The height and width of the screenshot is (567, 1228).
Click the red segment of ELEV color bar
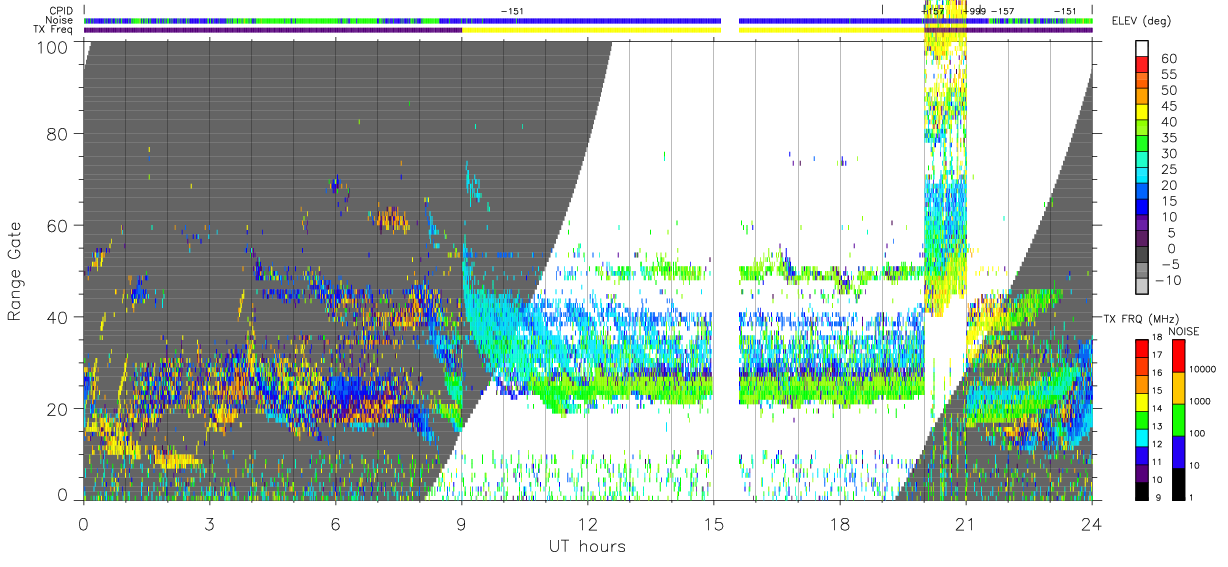pos(1144,65)
